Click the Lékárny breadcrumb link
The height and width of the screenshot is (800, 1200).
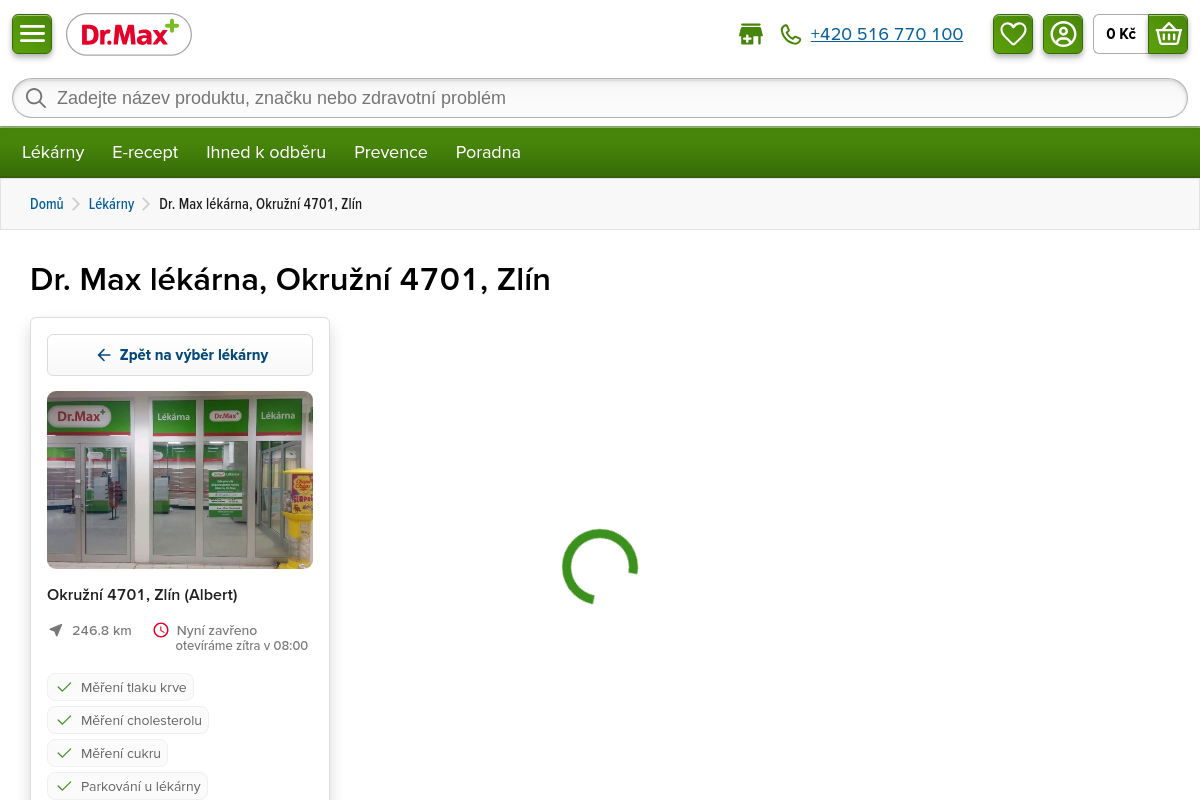pos(111,204)
